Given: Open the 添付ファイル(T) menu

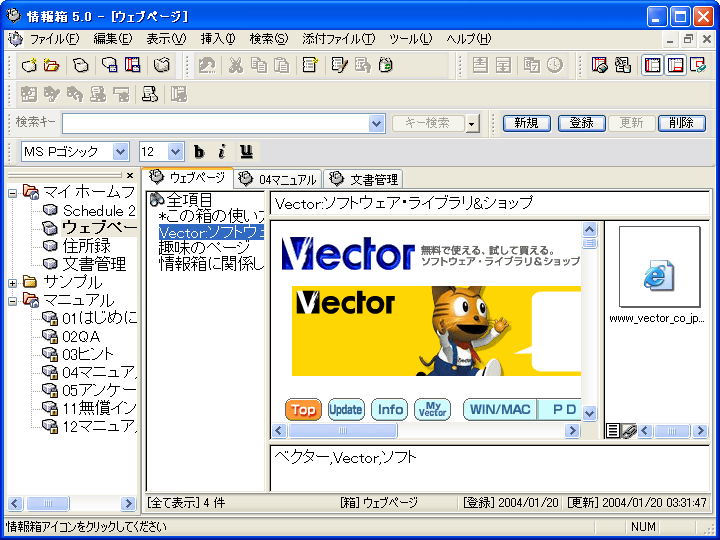Looking at the screenshot, I should [338, 39].
